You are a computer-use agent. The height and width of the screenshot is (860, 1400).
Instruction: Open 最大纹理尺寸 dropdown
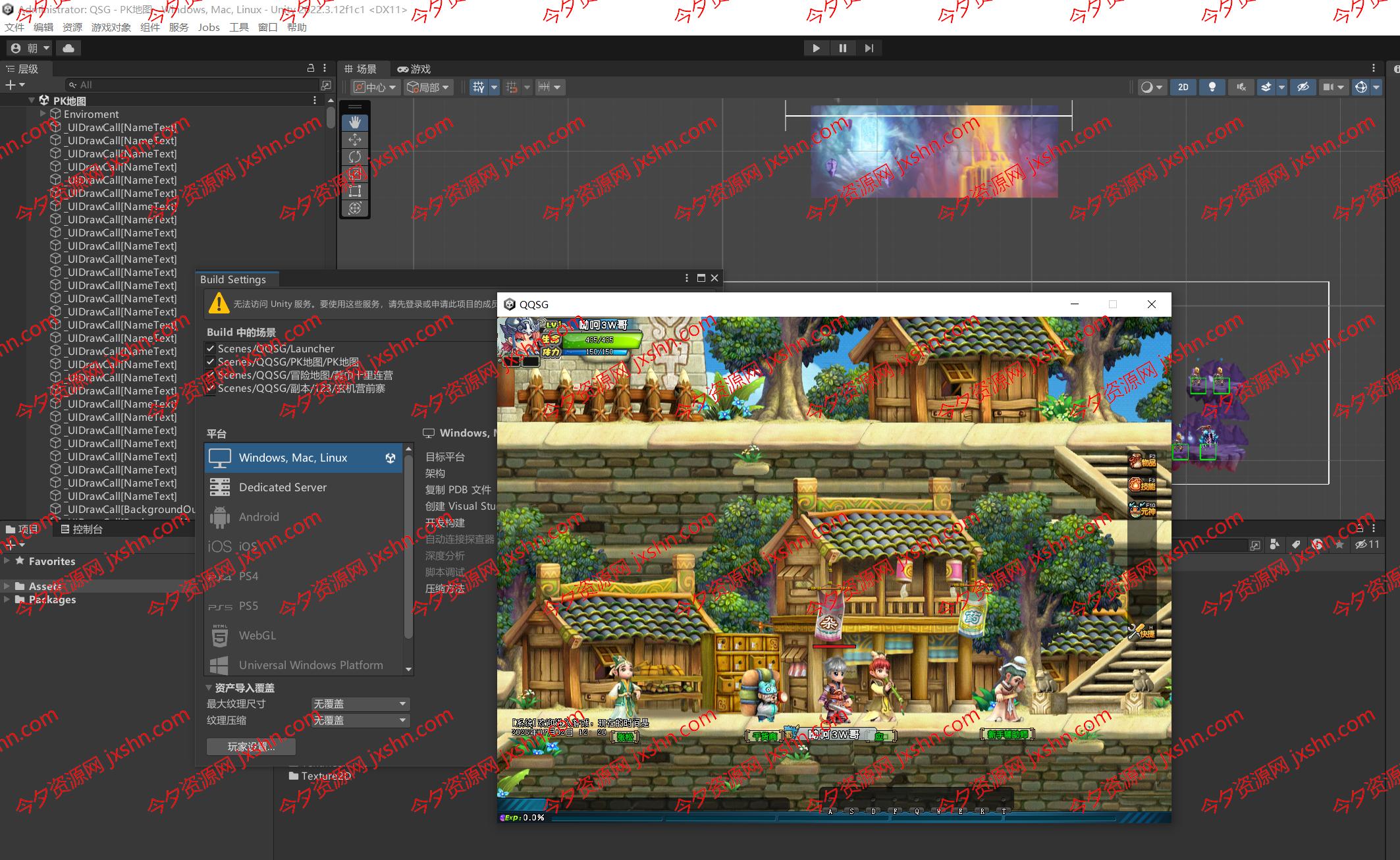click(x=360, y=704)
